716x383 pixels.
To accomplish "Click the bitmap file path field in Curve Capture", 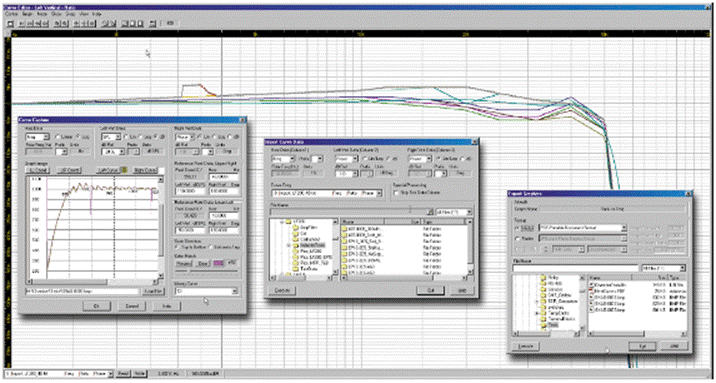I will point(82,291).
